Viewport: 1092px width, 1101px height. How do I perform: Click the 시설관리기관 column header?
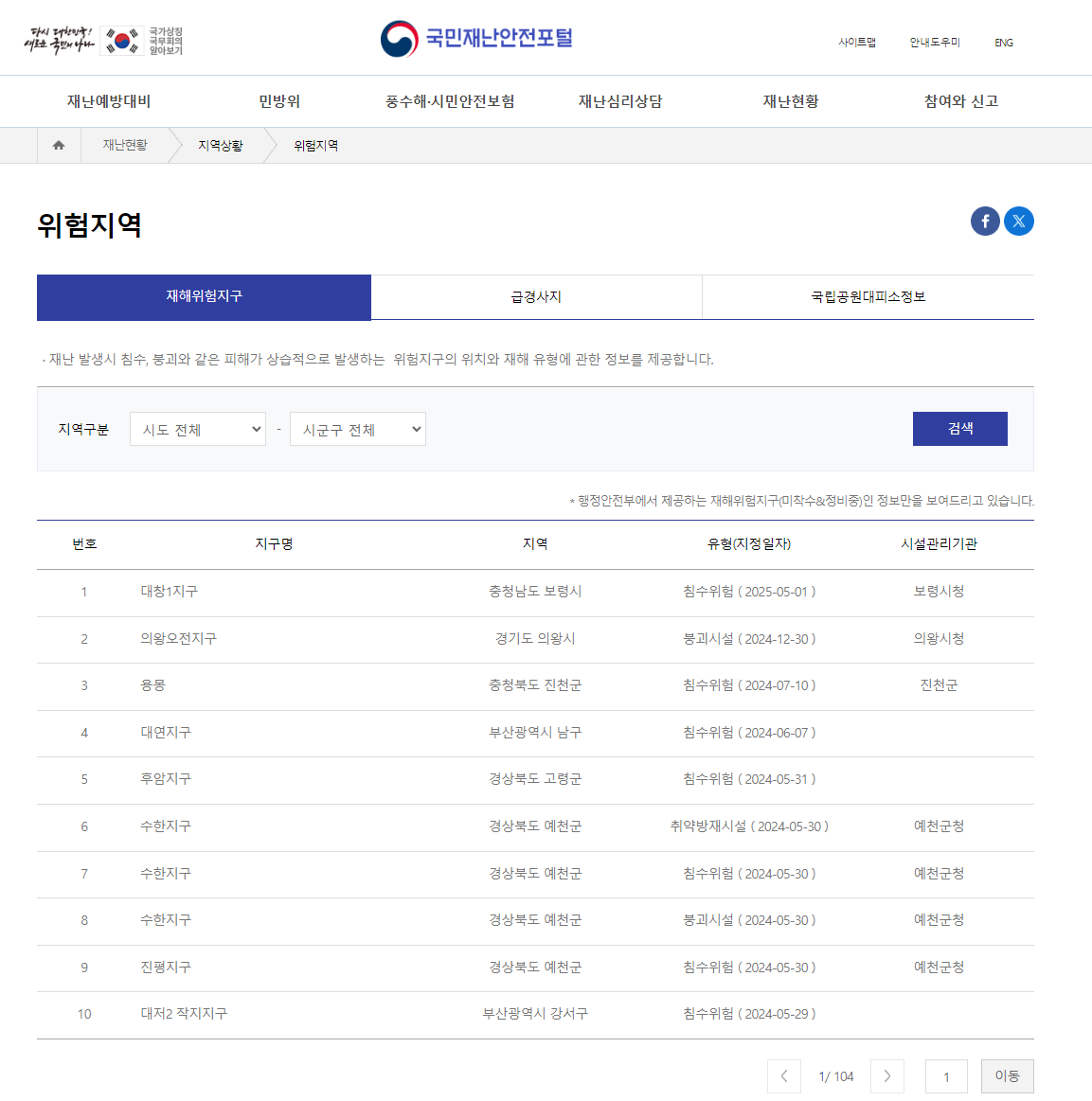(x=939, y=544)
